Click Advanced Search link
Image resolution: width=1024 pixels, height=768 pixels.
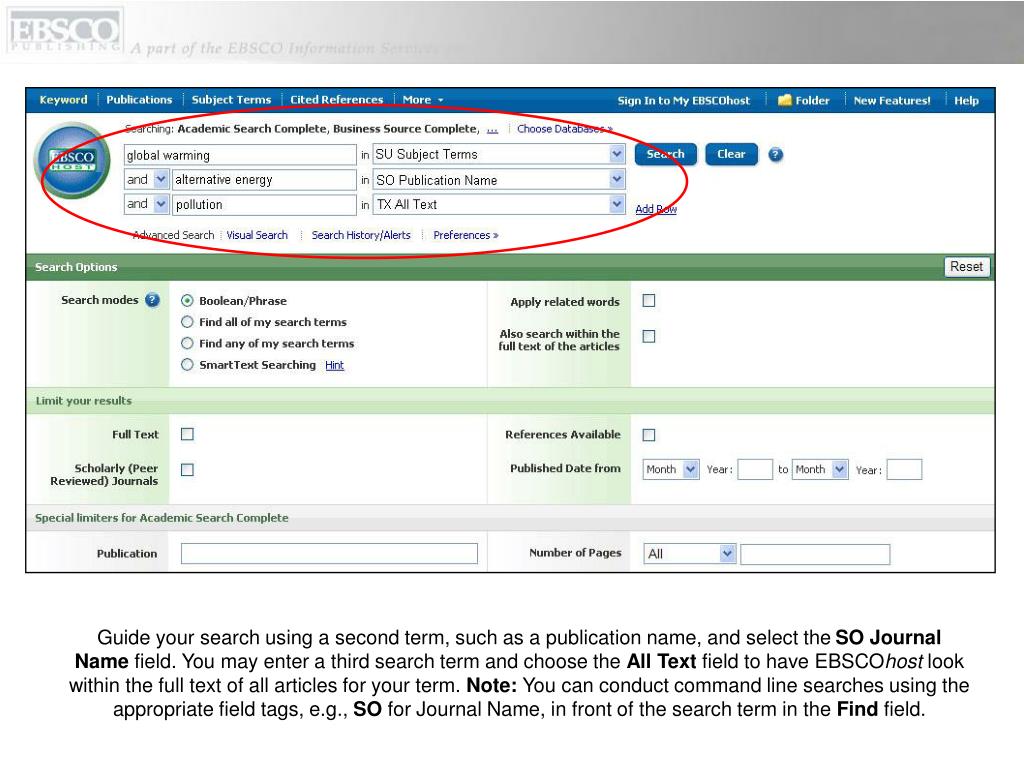(x=174, y=235)
